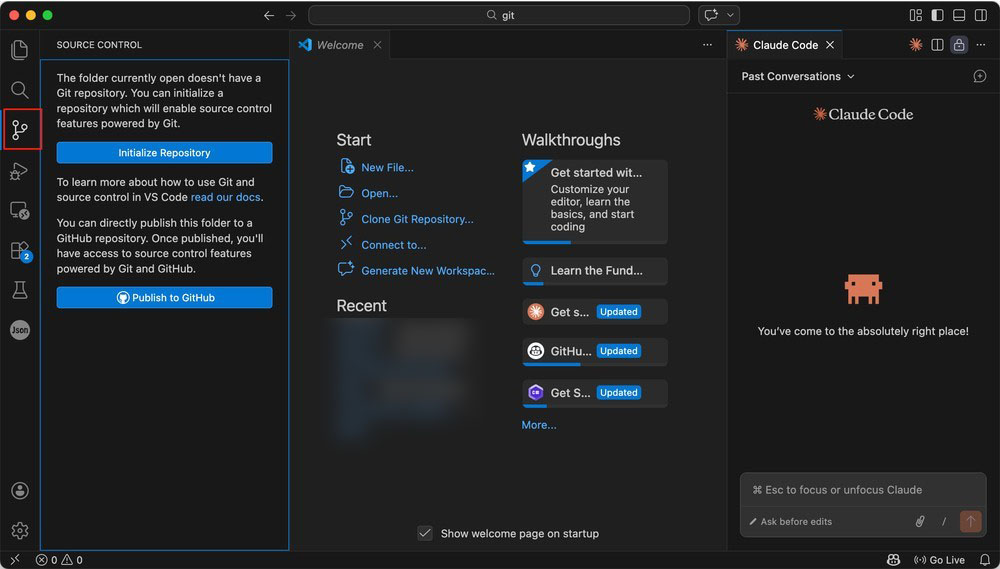Click the slash command icon
Screen dimensions: 1000x569
944,522
